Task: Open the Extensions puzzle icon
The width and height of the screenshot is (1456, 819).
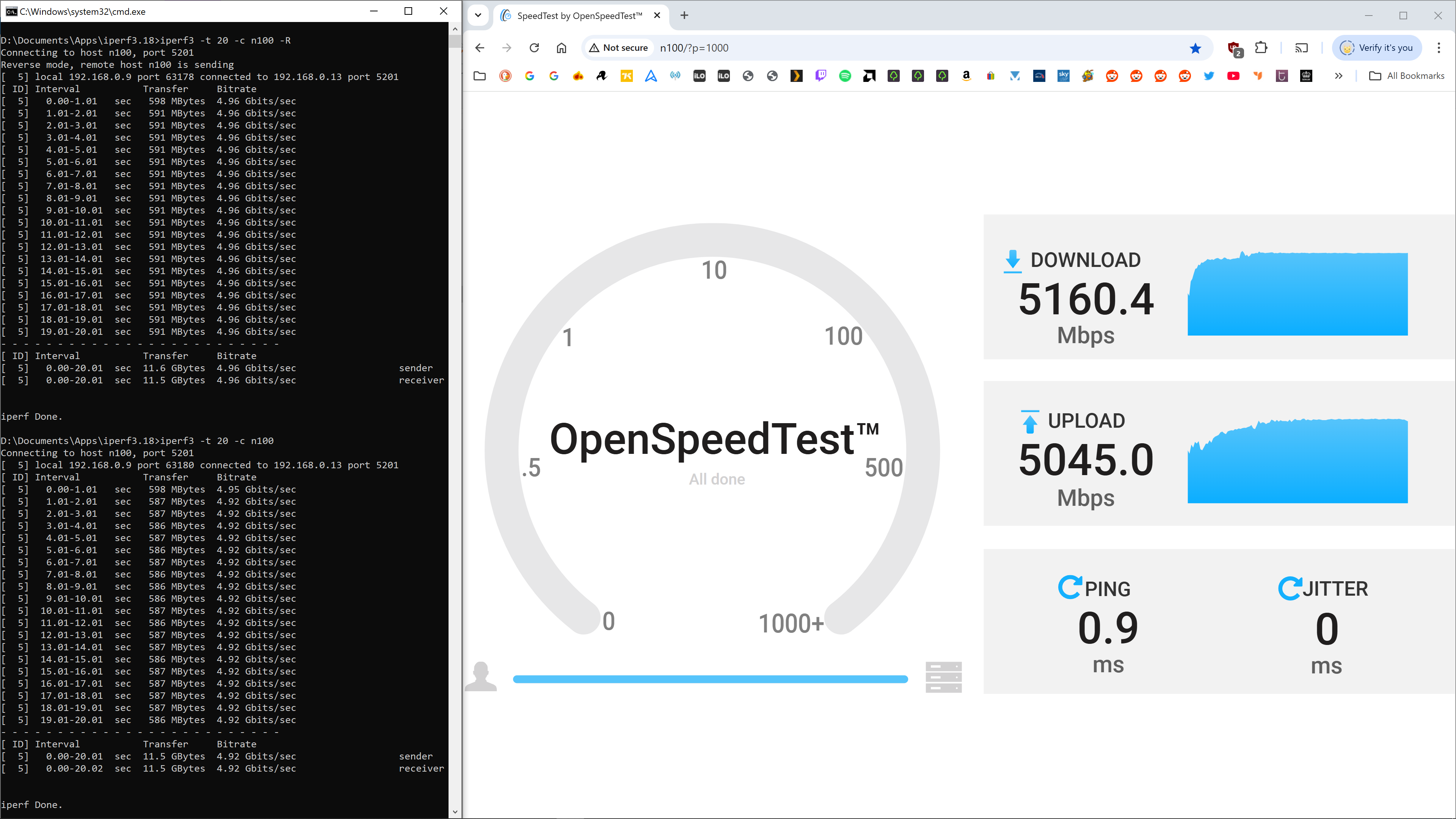Action: pyautogui.click(x=1261, y=48)
